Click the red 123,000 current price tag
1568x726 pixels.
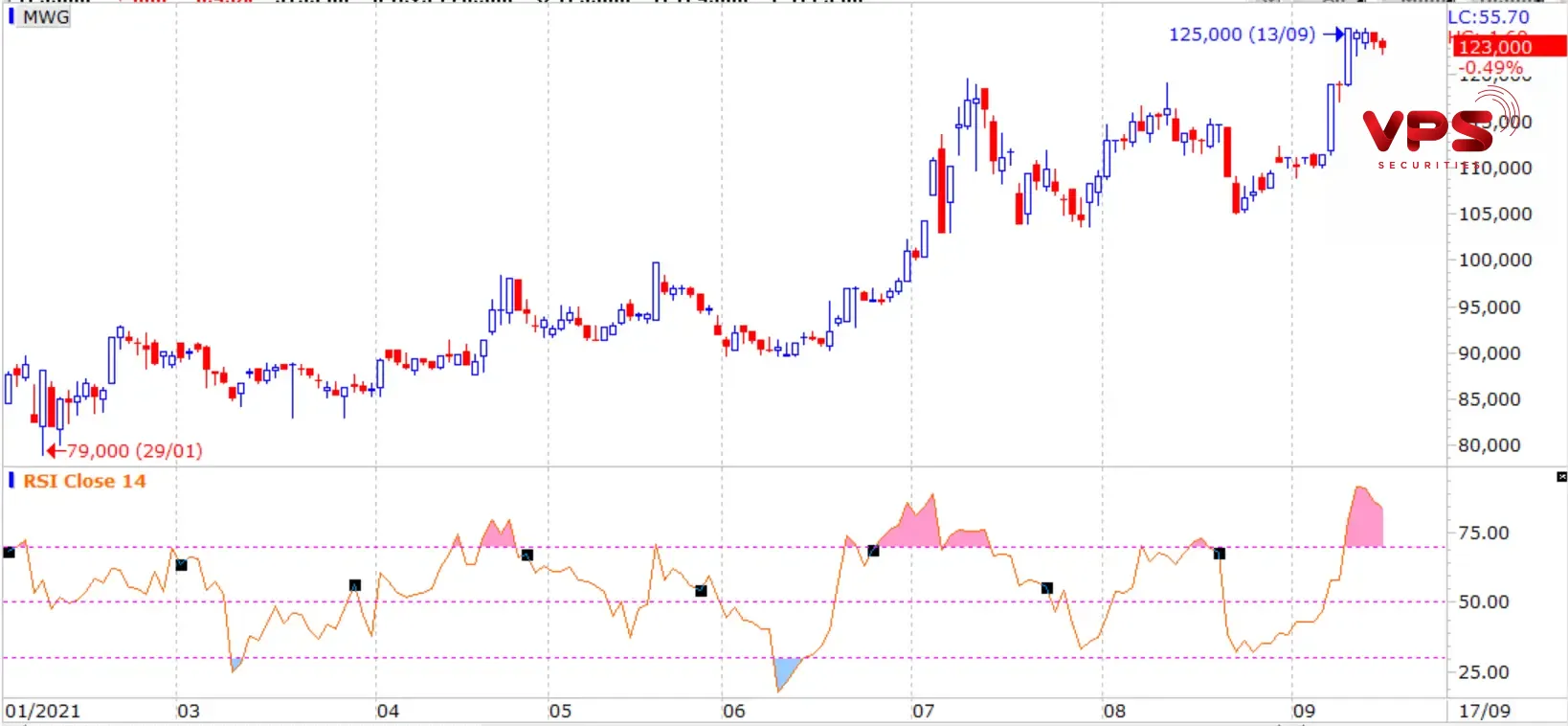pos(1508,47)
